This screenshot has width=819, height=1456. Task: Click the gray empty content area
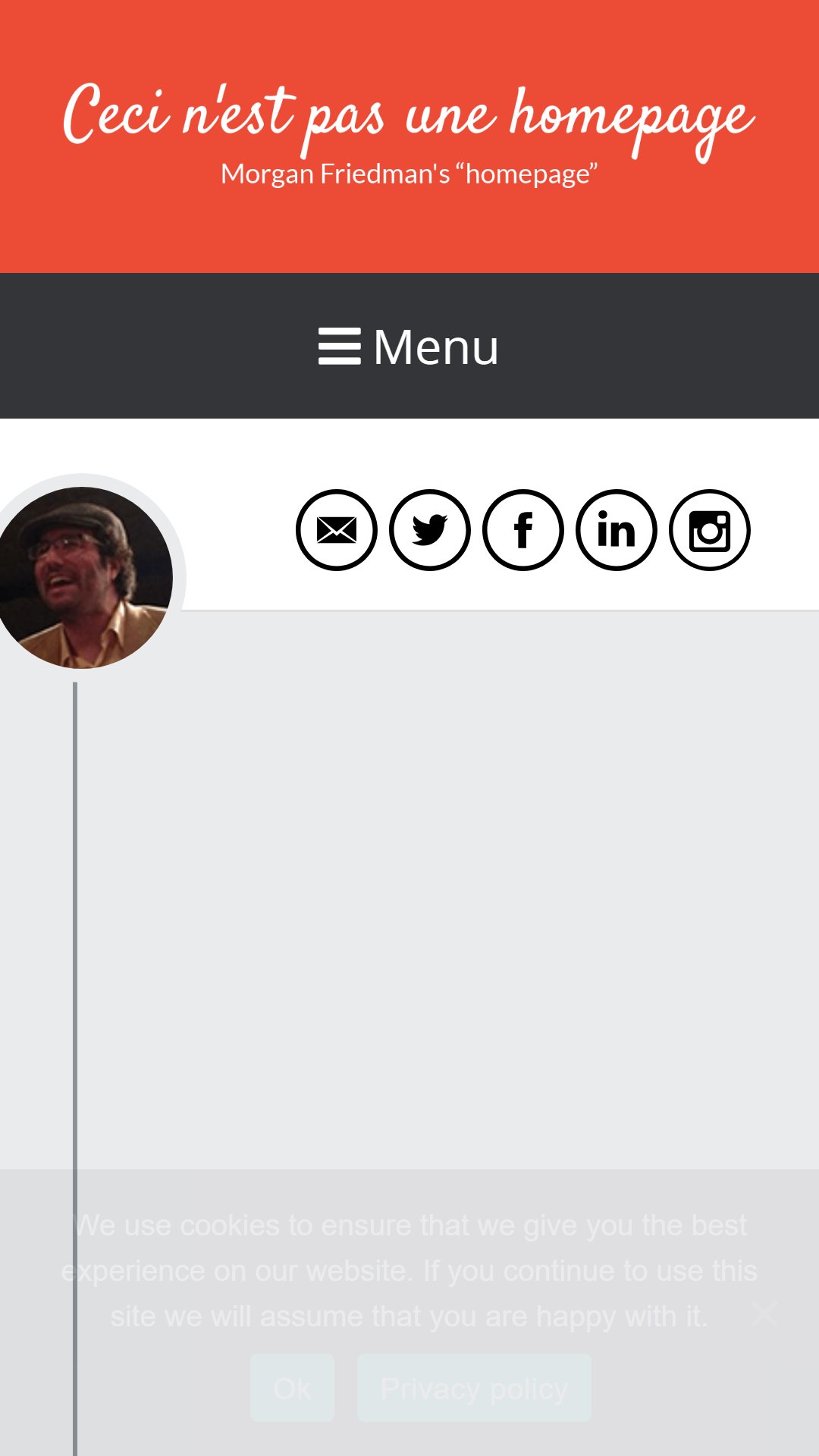pos(447,887)
